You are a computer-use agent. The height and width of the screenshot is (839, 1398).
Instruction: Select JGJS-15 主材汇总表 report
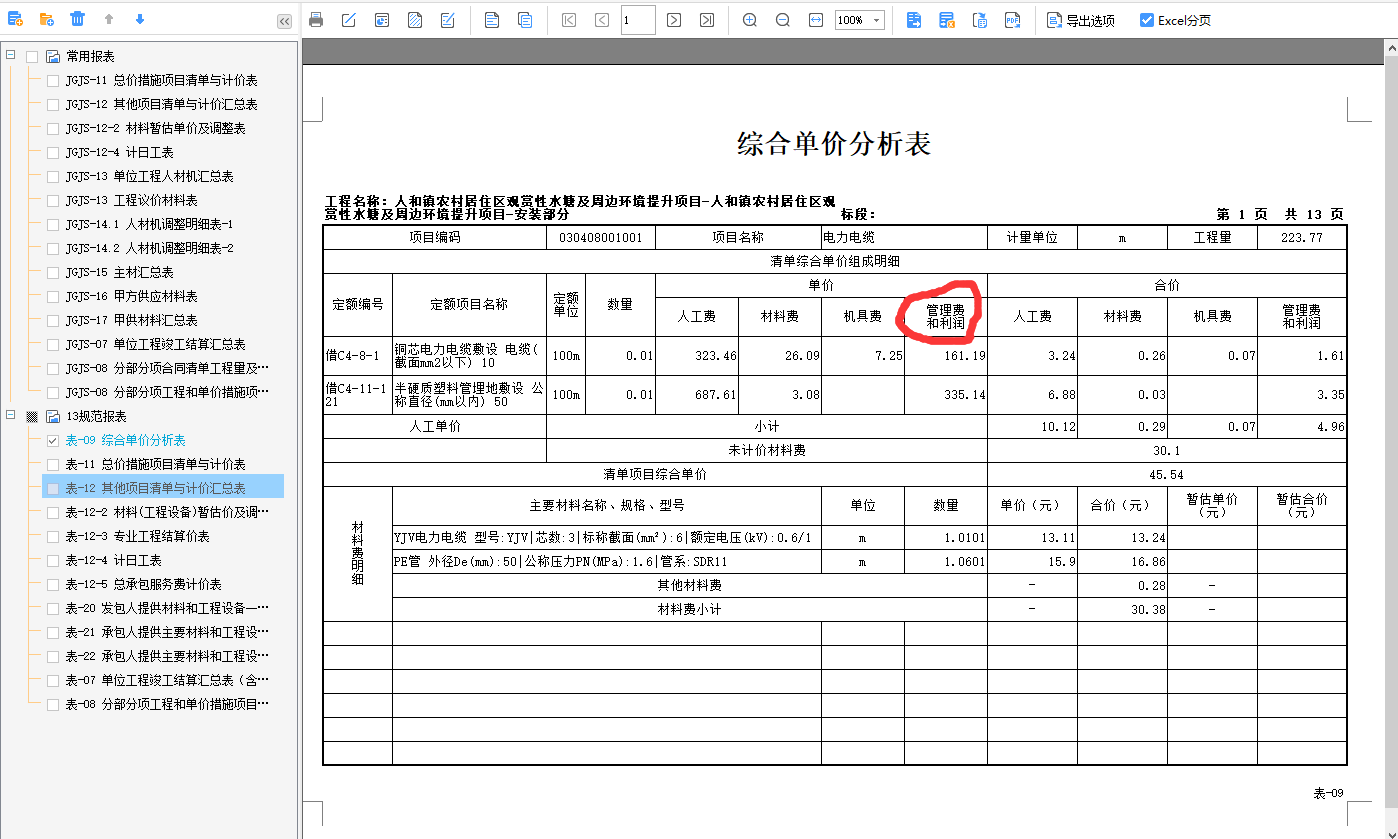pyautogui.click(x=119, y=272)
